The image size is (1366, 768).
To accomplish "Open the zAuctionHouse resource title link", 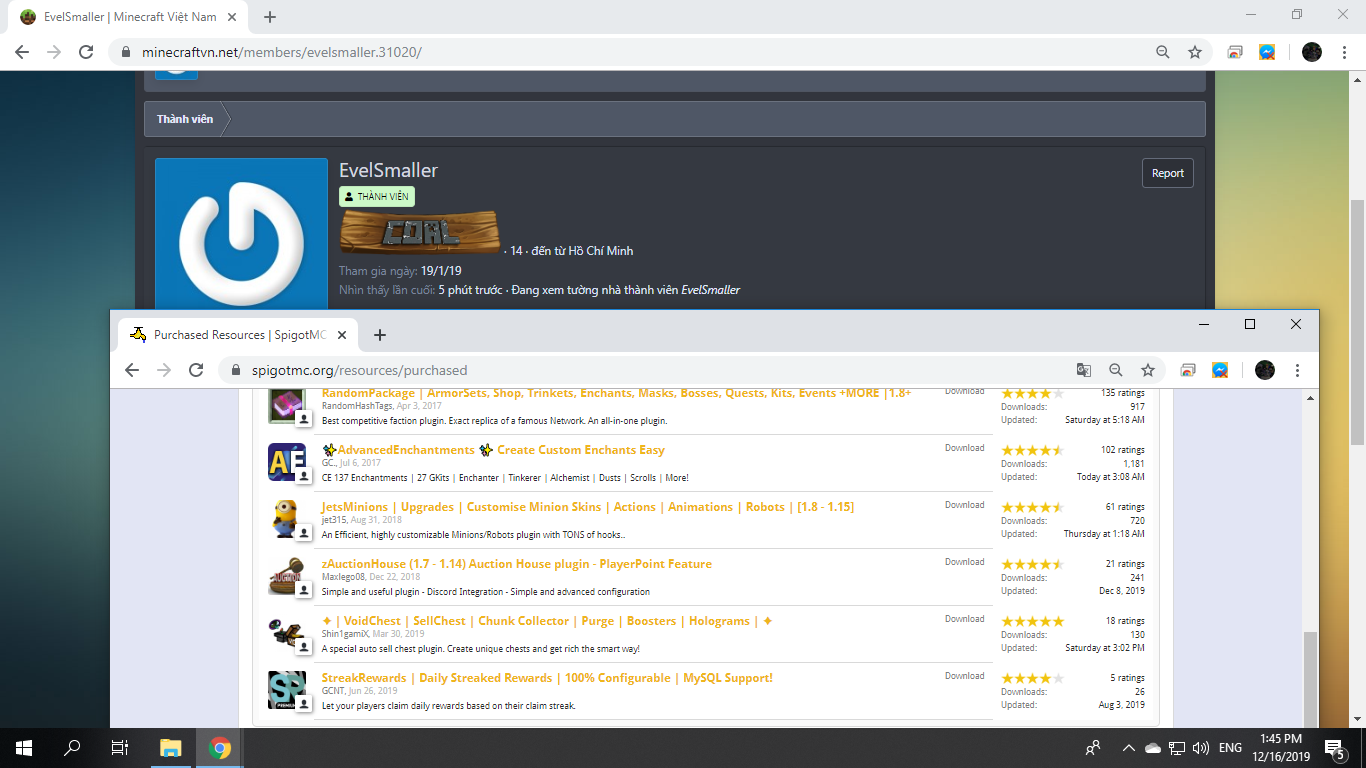I will pyautogui.click(x=517, y=564).
